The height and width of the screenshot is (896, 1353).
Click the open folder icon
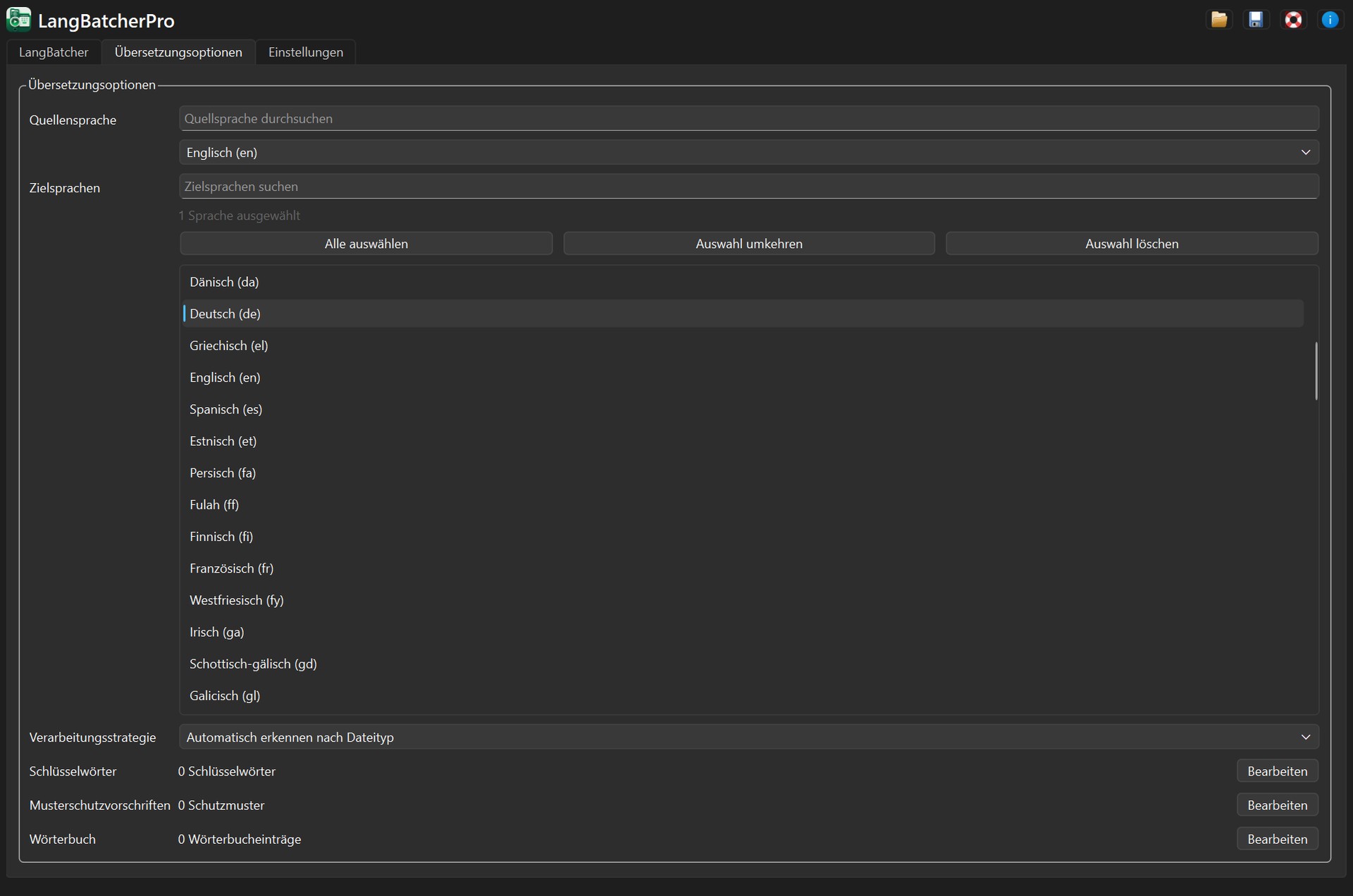pyautogui.click(x=1219, y=20)
